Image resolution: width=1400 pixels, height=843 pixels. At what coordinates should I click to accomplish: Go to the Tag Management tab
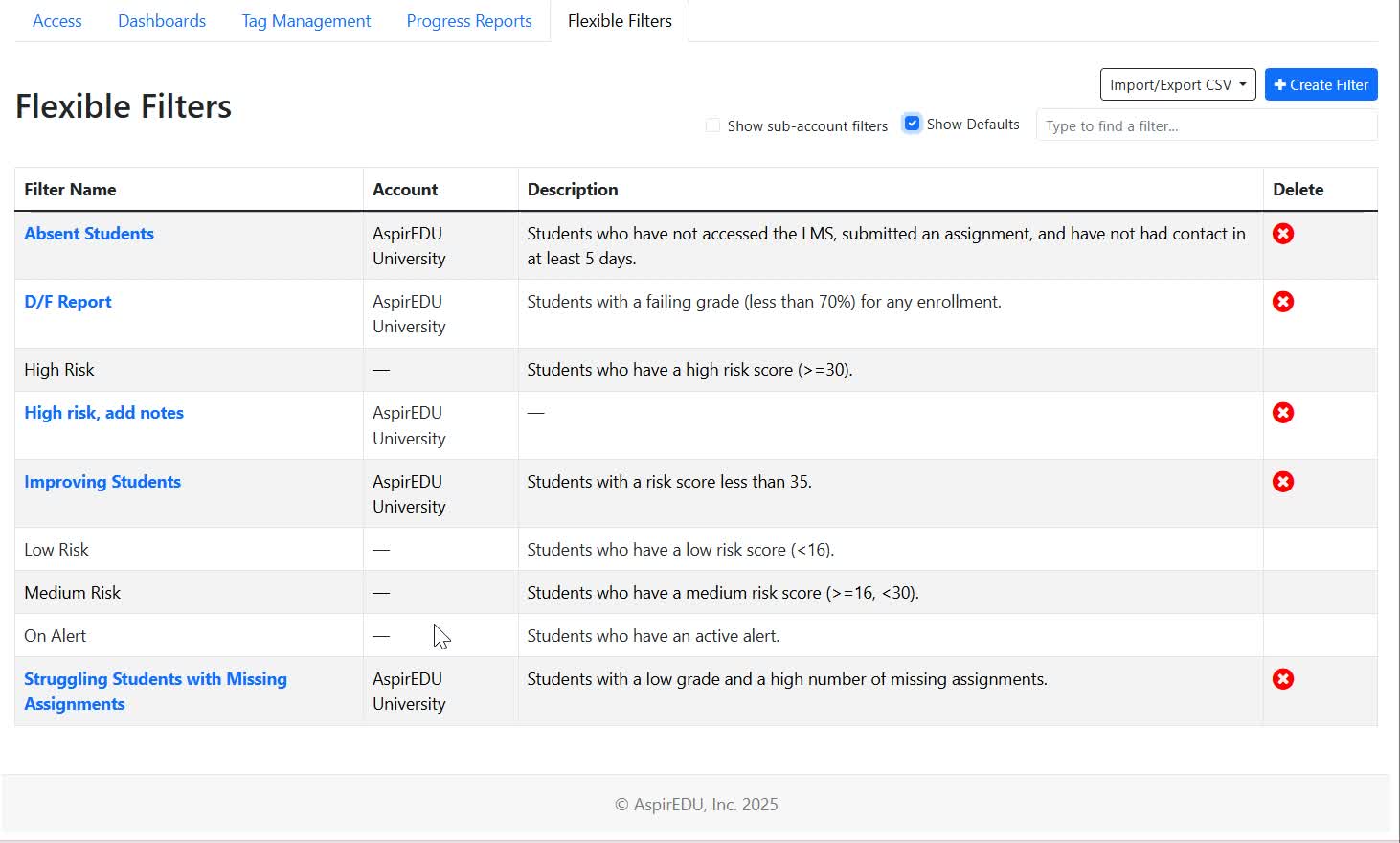tap(306, 21)
